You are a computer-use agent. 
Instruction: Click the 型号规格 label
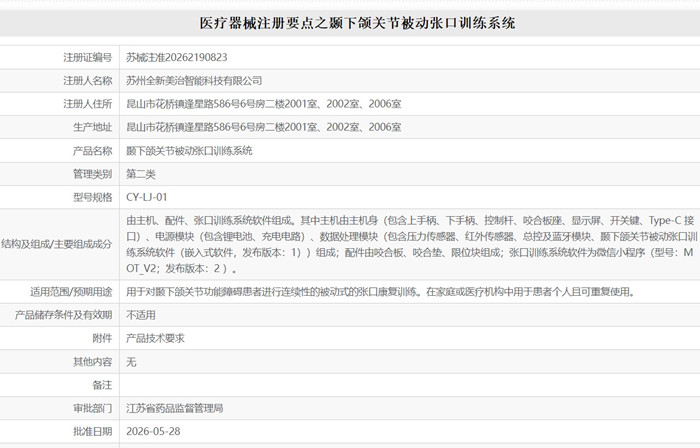coord(92,197)
